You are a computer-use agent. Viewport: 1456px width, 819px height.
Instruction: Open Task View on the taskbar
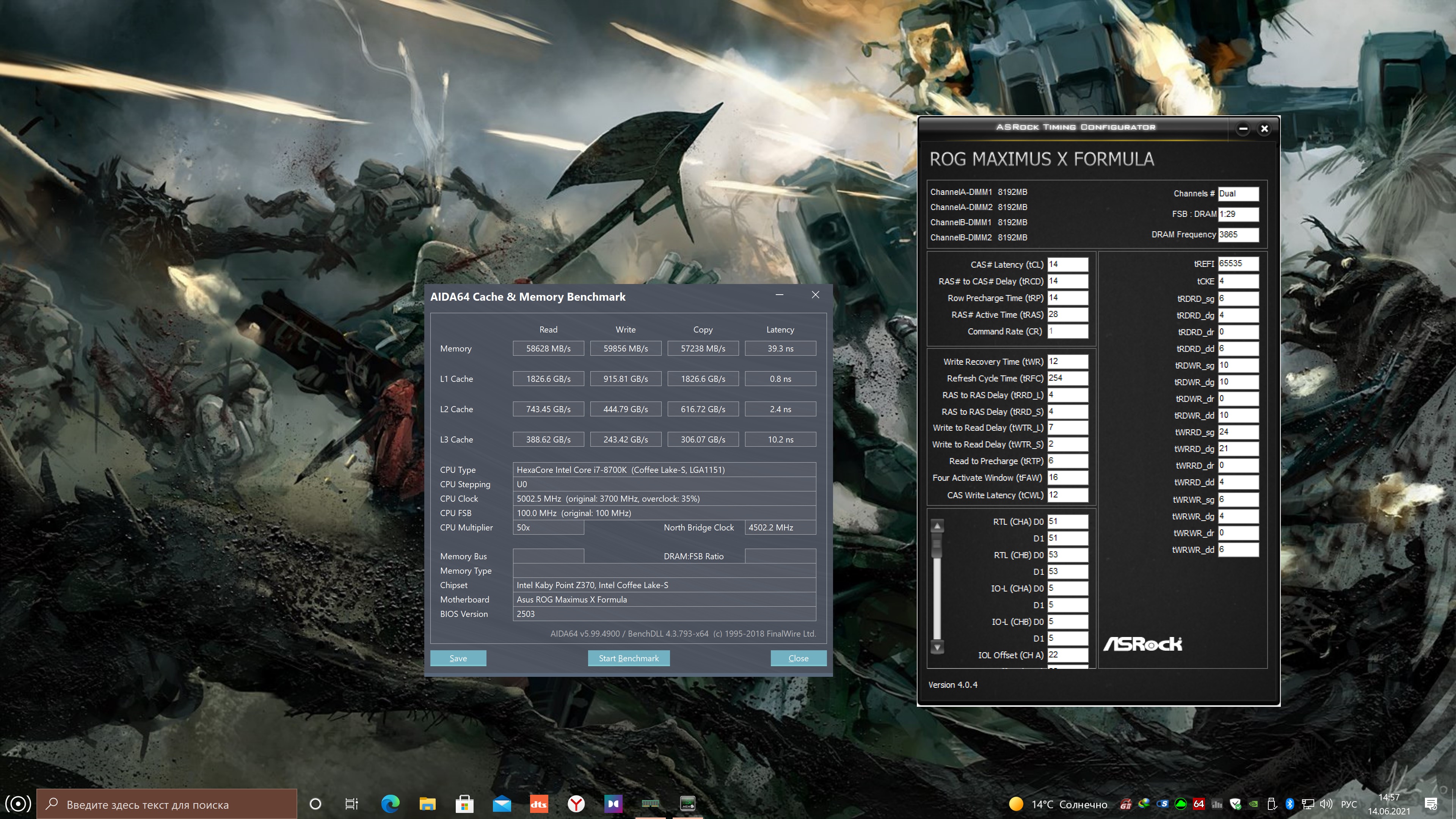(x=351, y=803)
